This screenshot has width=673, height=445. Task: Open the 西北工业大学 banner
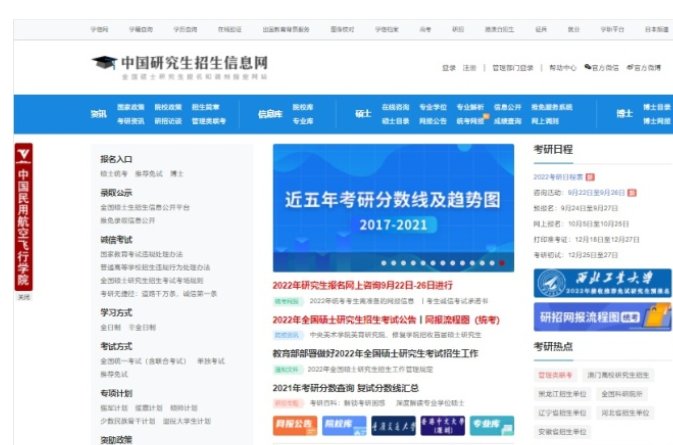coord(602,283)
